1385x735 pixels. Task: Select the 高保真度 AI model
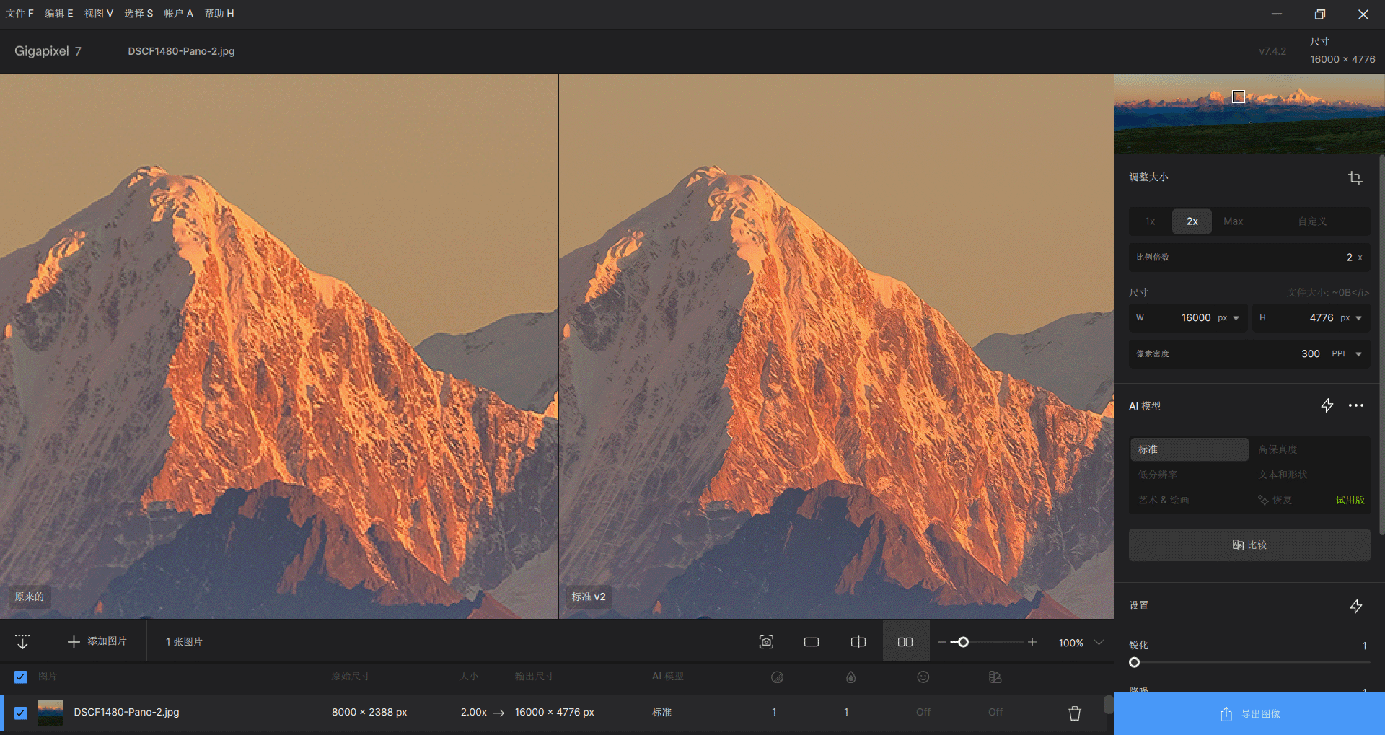click(1310, 450)
